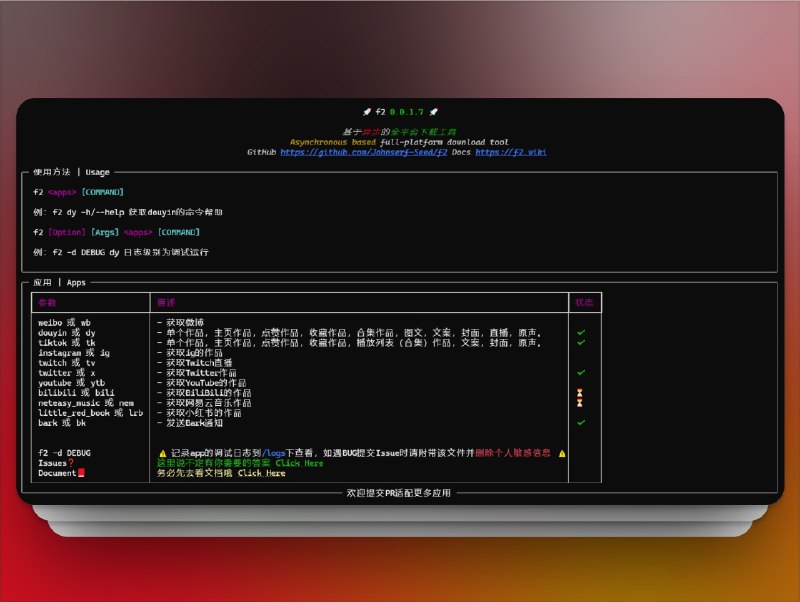800x602 pixels.
Task: Click the hourglass icon in the netease_music row
Action: click(x=579, y=402)
